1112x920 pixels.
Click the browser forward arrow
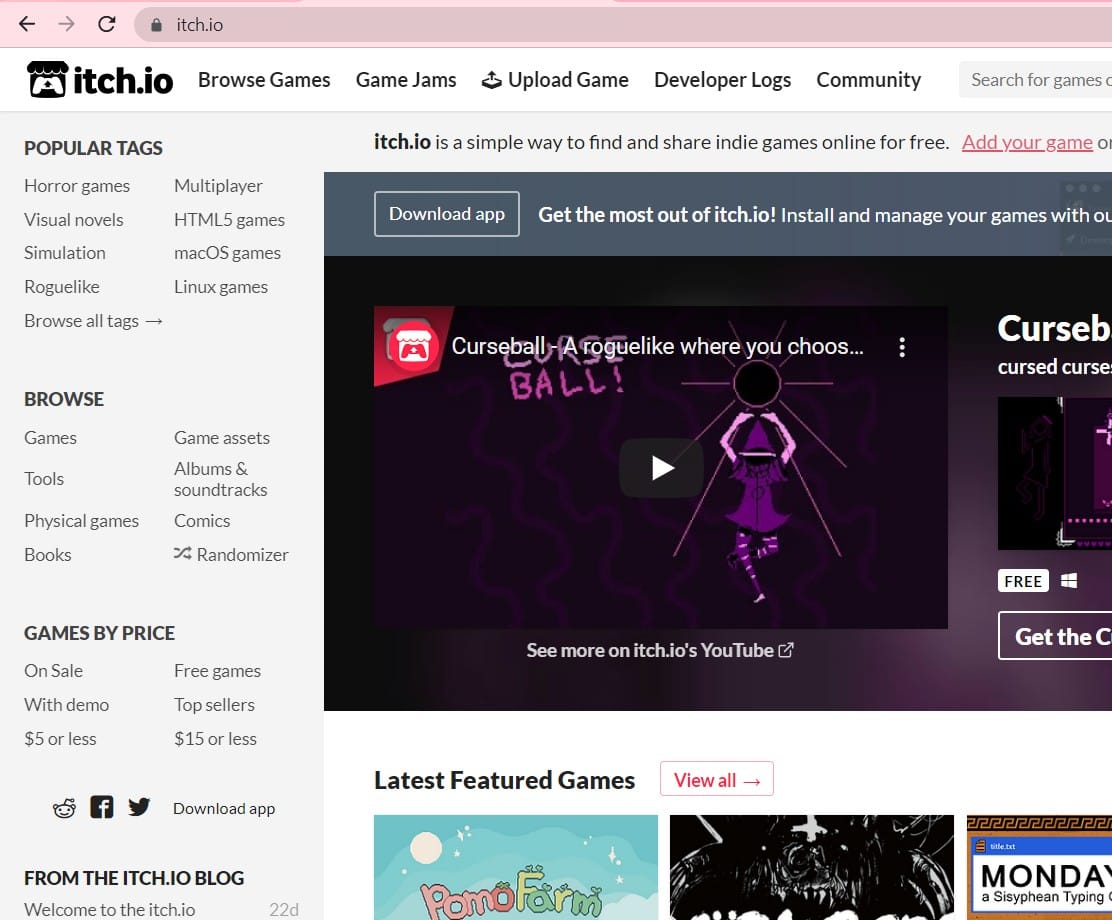[x=67, y=24]
